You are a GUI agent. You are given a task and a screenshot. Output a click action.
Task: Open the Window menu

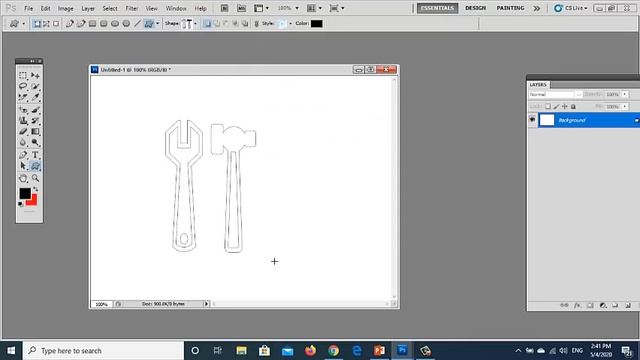176,8
